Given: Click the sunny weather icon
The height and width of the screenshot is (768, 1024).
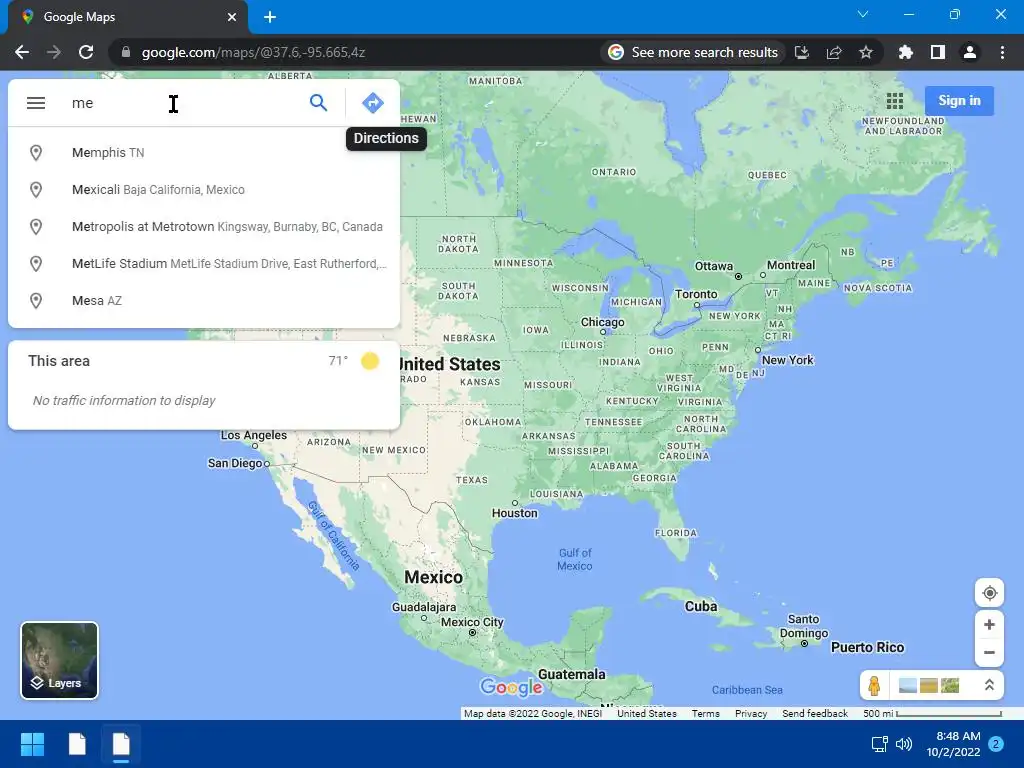Looking at the screenshot, I should coord(370,361).
